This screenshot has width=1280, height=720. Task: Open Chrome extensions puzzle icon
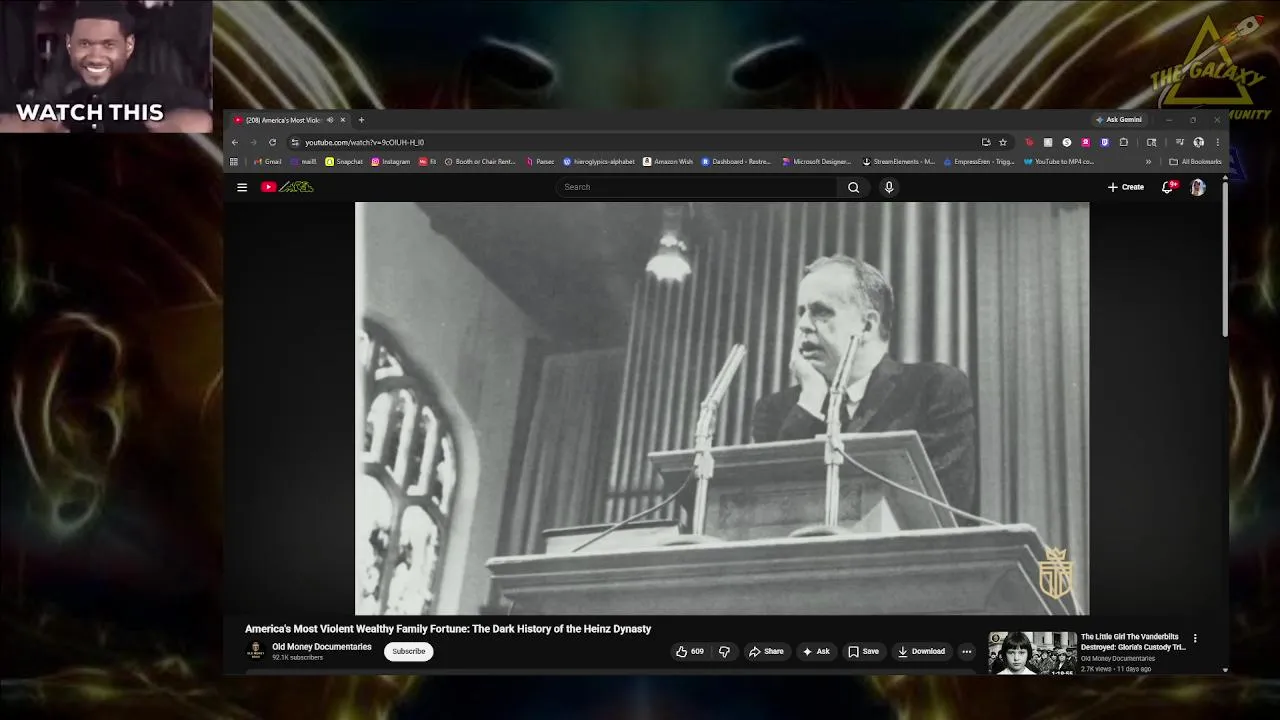point(1124,142)
